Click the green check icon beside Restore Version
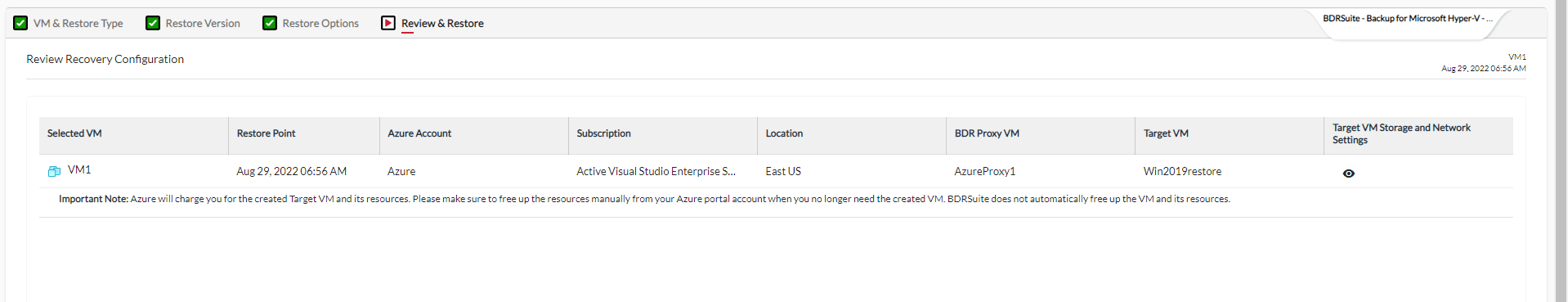The height and width of the screenshot is (302, 1568). (x=153, y=23)
